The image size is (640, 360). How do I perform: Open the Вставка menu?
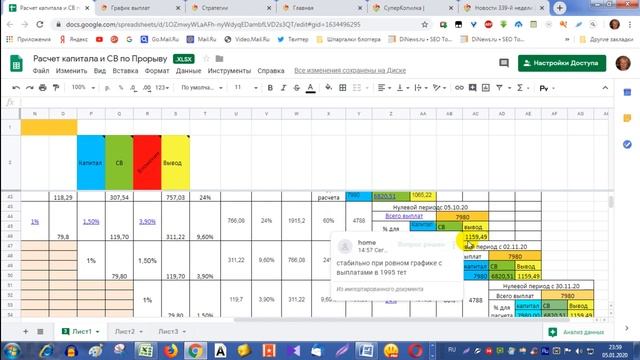coord(125,71)
